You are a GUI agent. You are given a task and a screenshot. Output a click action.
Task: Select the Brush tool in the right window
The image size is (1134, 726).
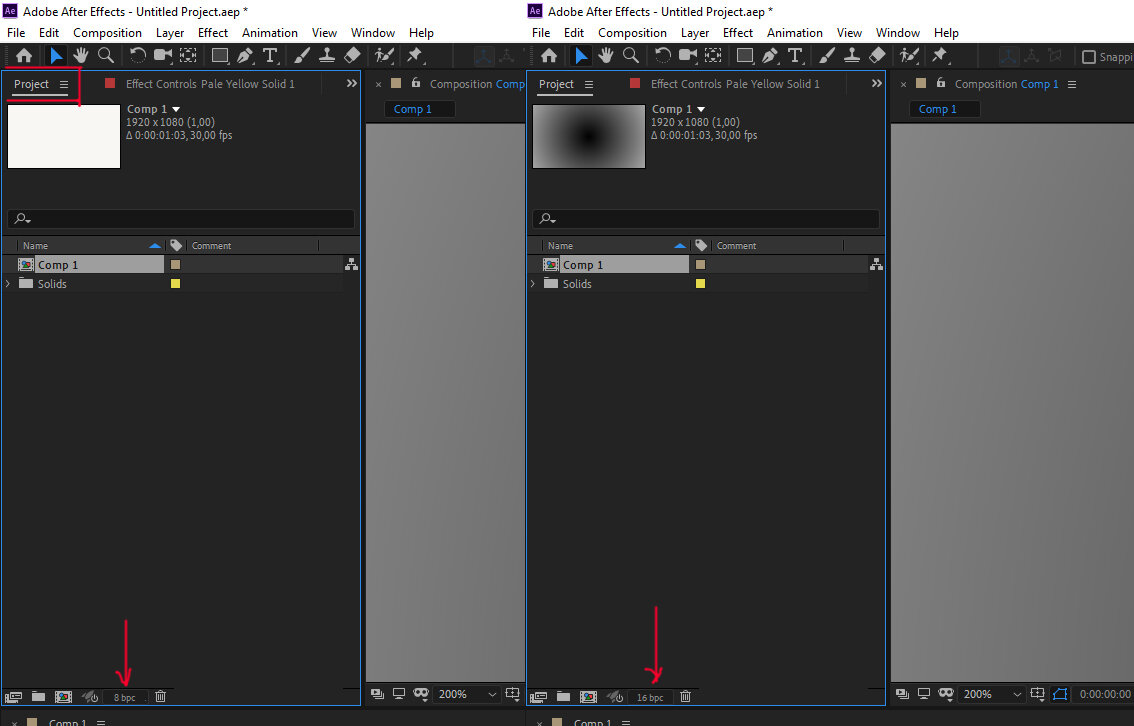(827, 56)
